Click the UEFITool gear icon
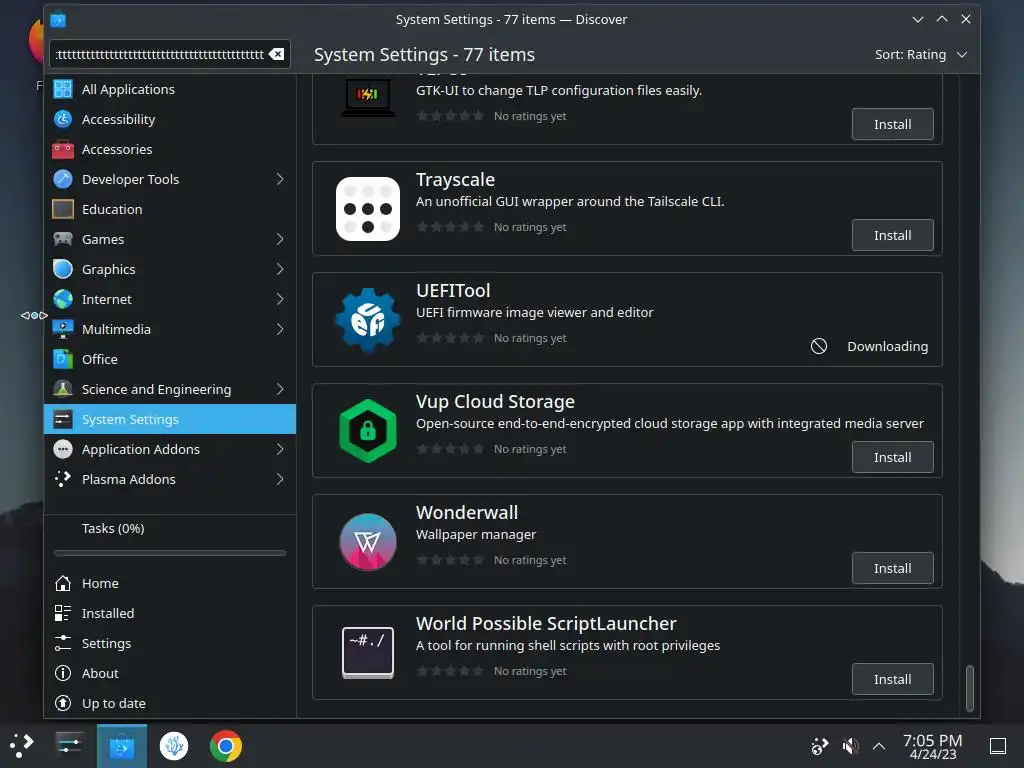This screenshot has height=768, width=1024. (x=368, y=320)
